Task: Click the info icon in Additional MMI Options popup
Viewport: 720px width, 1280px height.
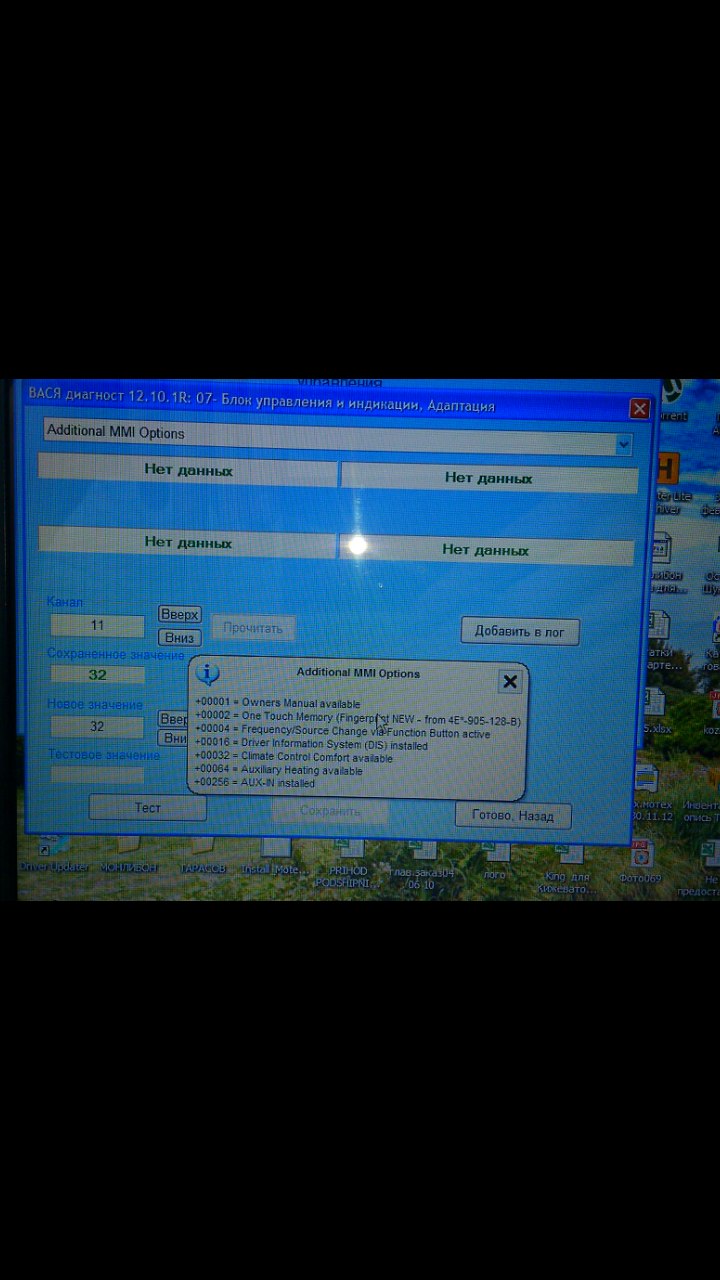Action: click(210, 674)
